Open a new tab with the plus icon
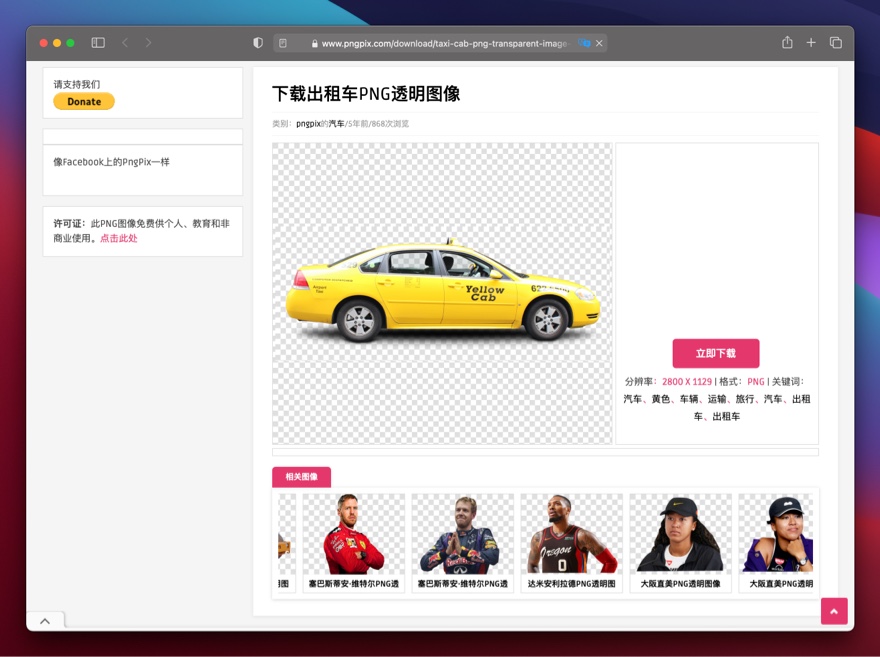Image resolution: width=880 pixels, height=657 pixels. (x=811, y=43)
